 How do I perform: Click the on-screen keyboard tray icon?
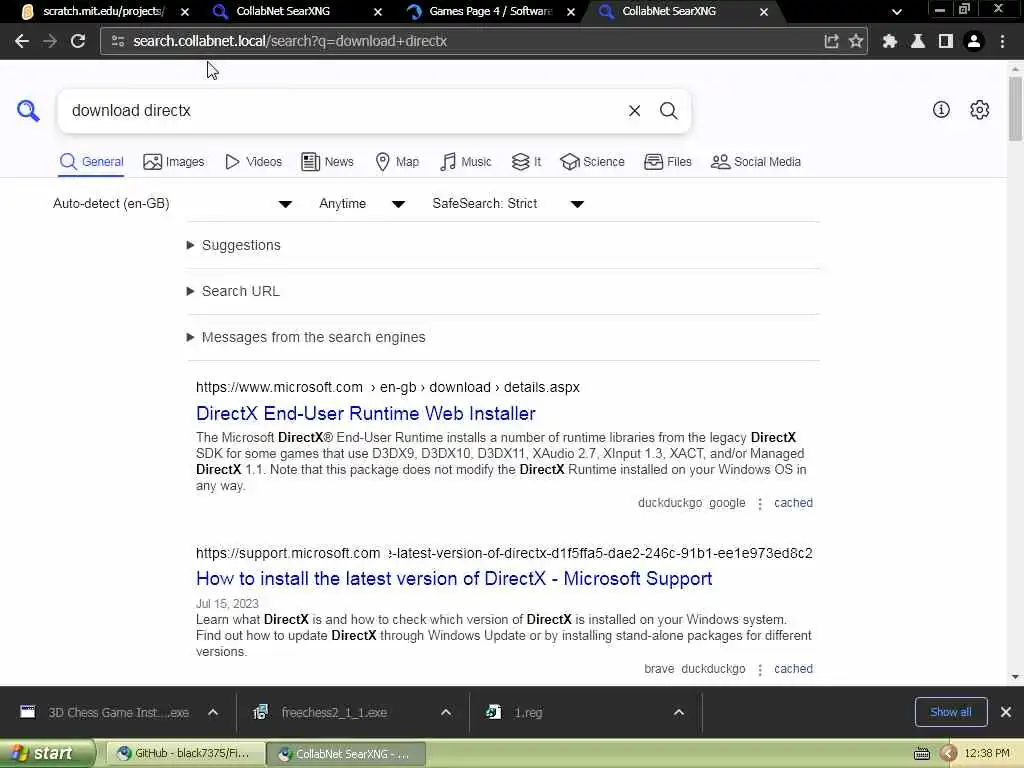[x=921, y=754]
